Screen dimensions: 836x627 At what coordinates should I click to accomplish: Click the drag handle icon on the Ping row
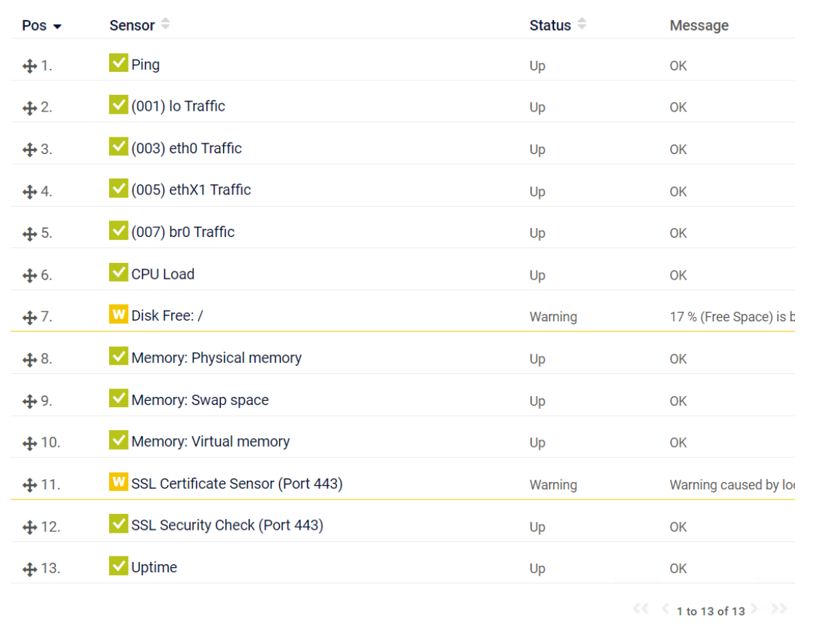[x=29, y=65]
